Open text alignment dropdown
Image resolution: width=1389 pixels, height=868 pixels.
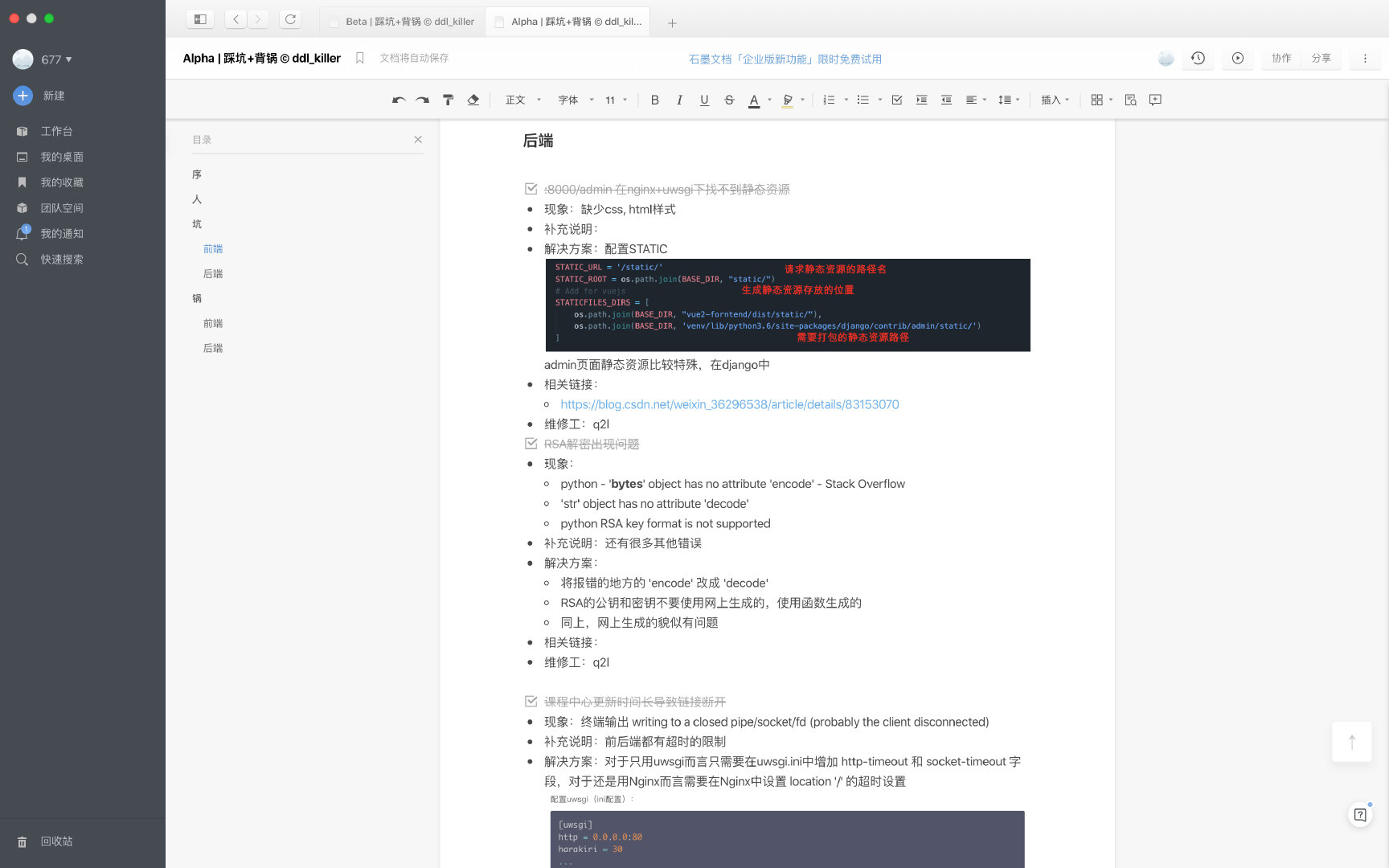[x=976, y=100]
